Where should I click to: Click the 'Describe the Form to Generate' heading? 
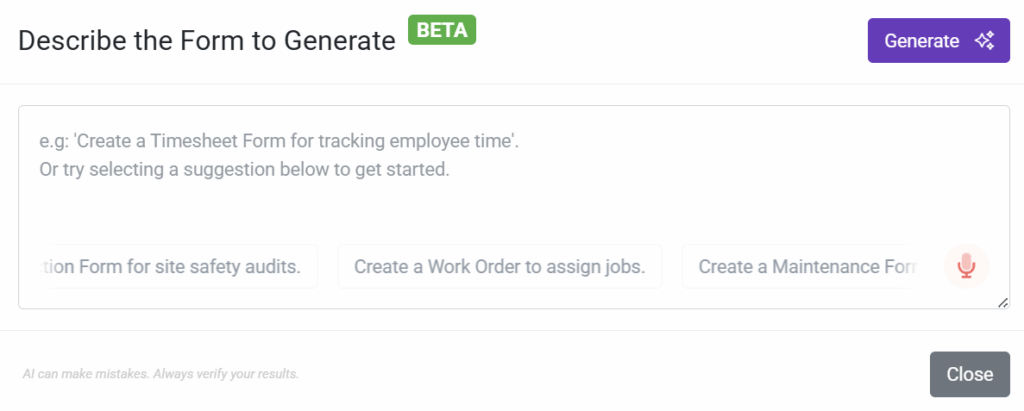coord(207,41)
